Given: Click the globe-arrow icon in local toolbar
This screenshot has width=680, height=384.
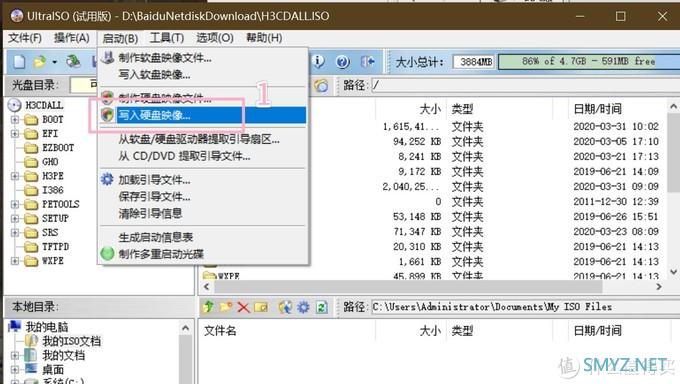Looking at the screenshot, I should coord(285,307).
